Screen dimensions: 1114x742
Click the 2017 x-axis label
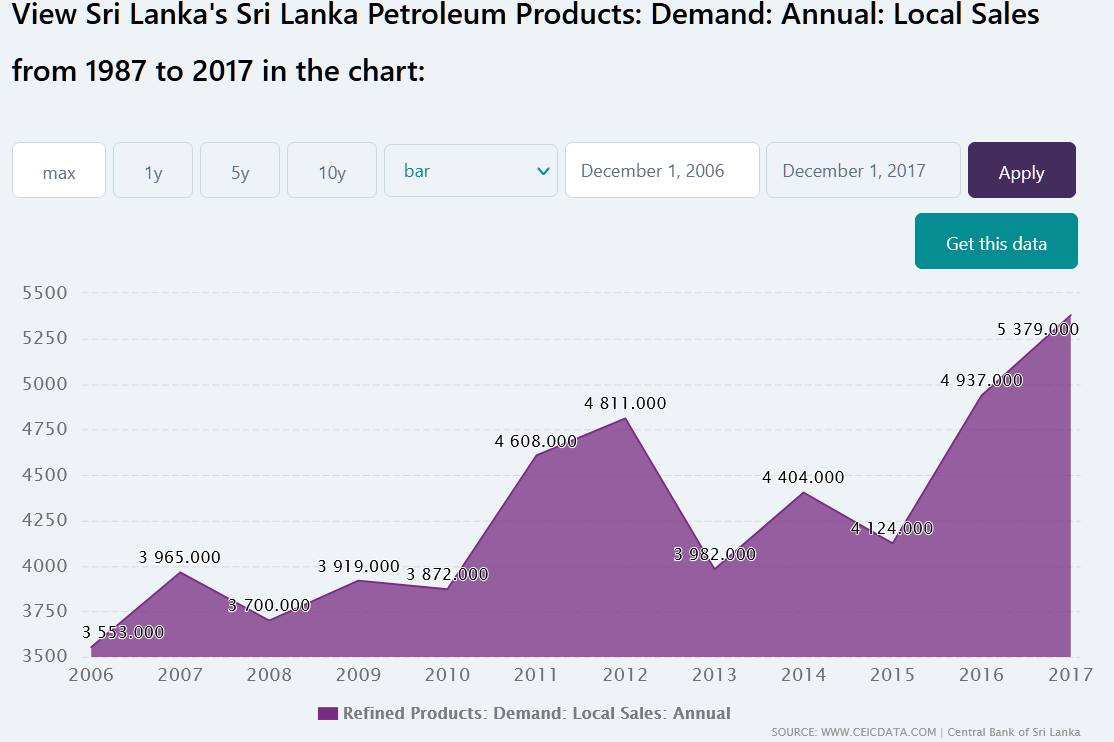(x=1071, y=675)
